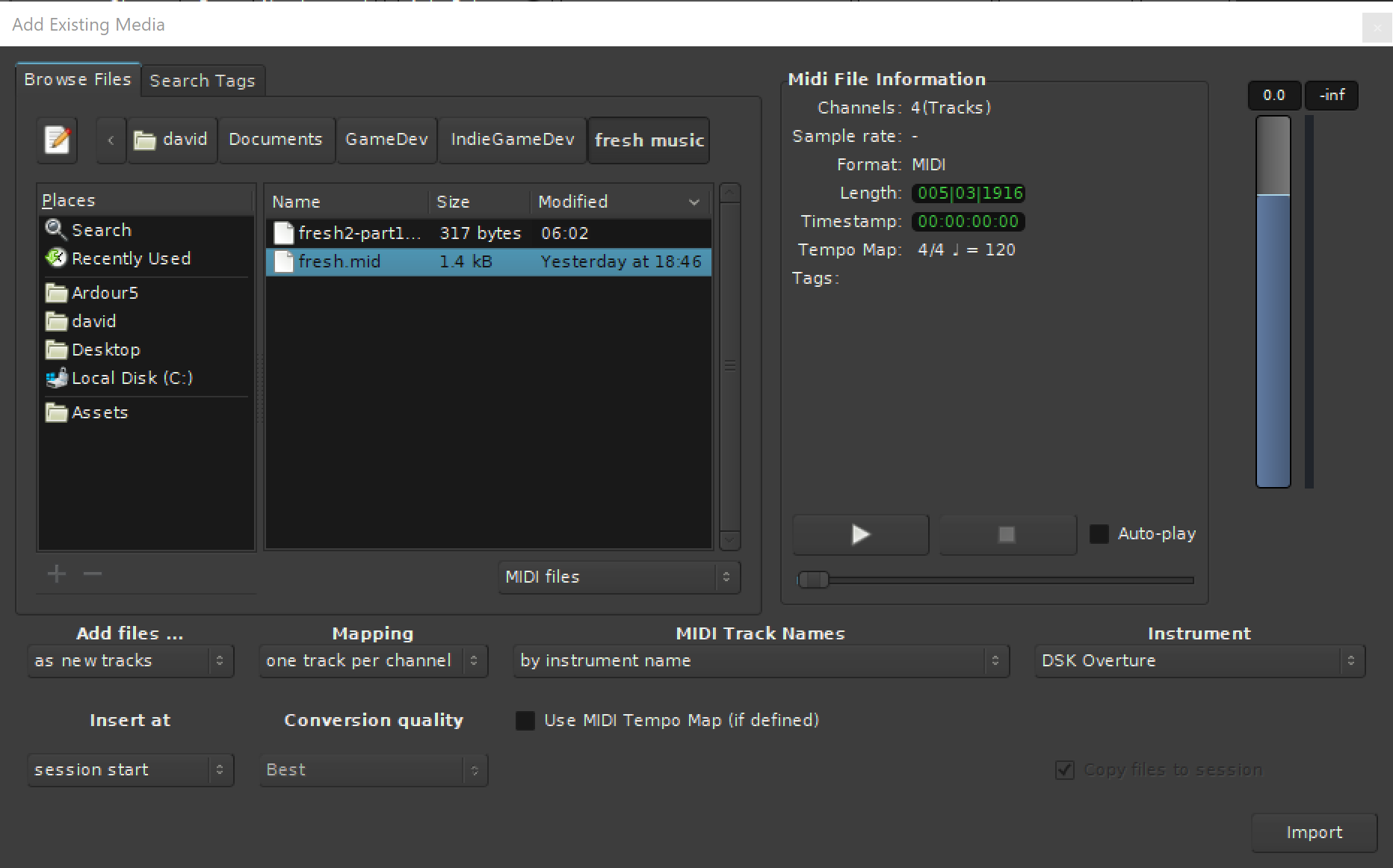Toggle Copy files to session checkbox

click(x=1065, y=770)
